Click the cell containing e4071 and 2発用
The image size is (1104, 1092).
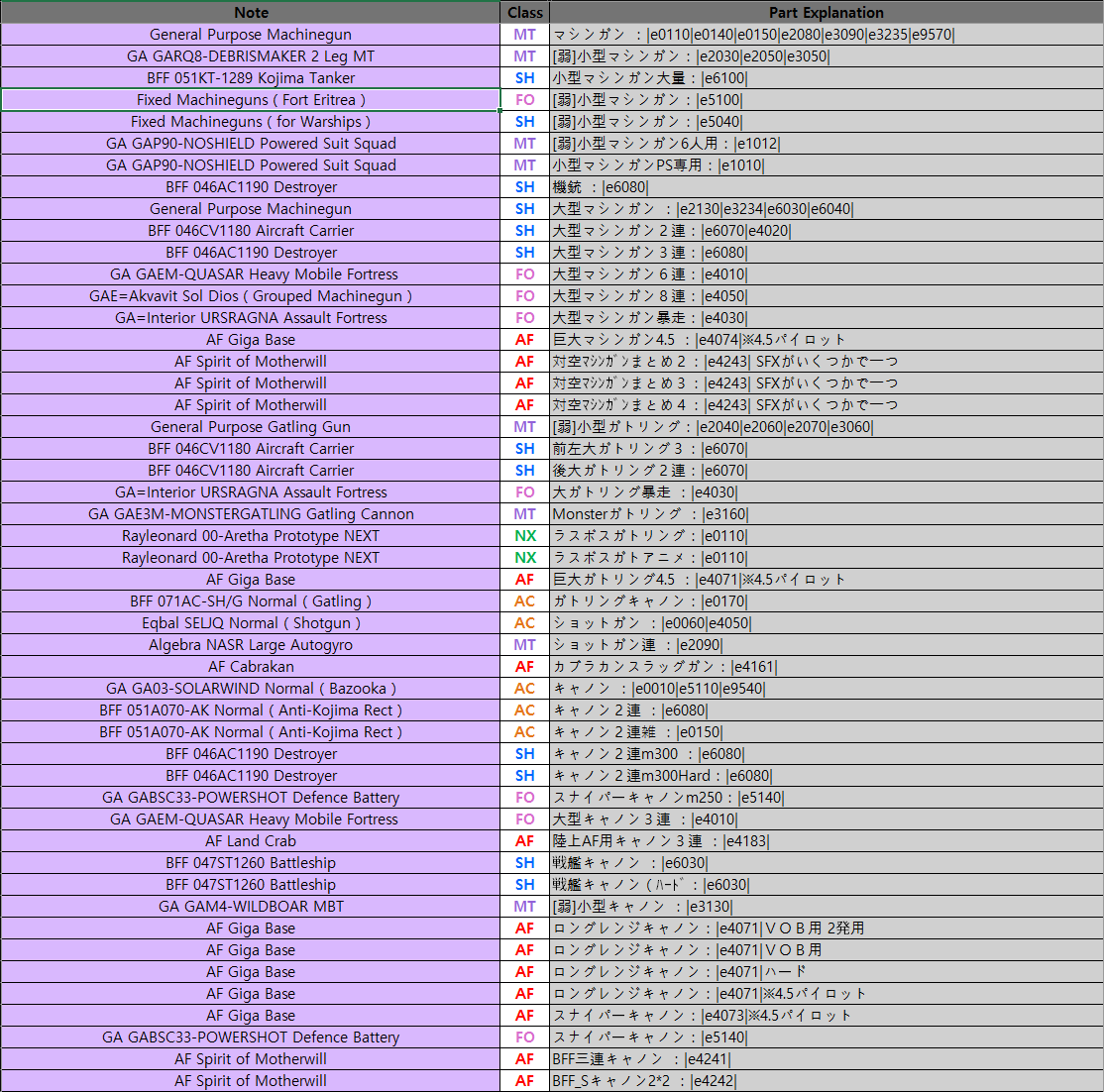(x=826, y=928)
